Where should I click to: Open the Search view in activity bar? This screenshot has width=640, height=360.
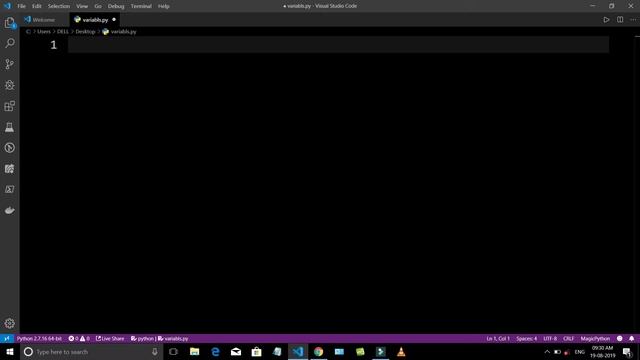9,43
